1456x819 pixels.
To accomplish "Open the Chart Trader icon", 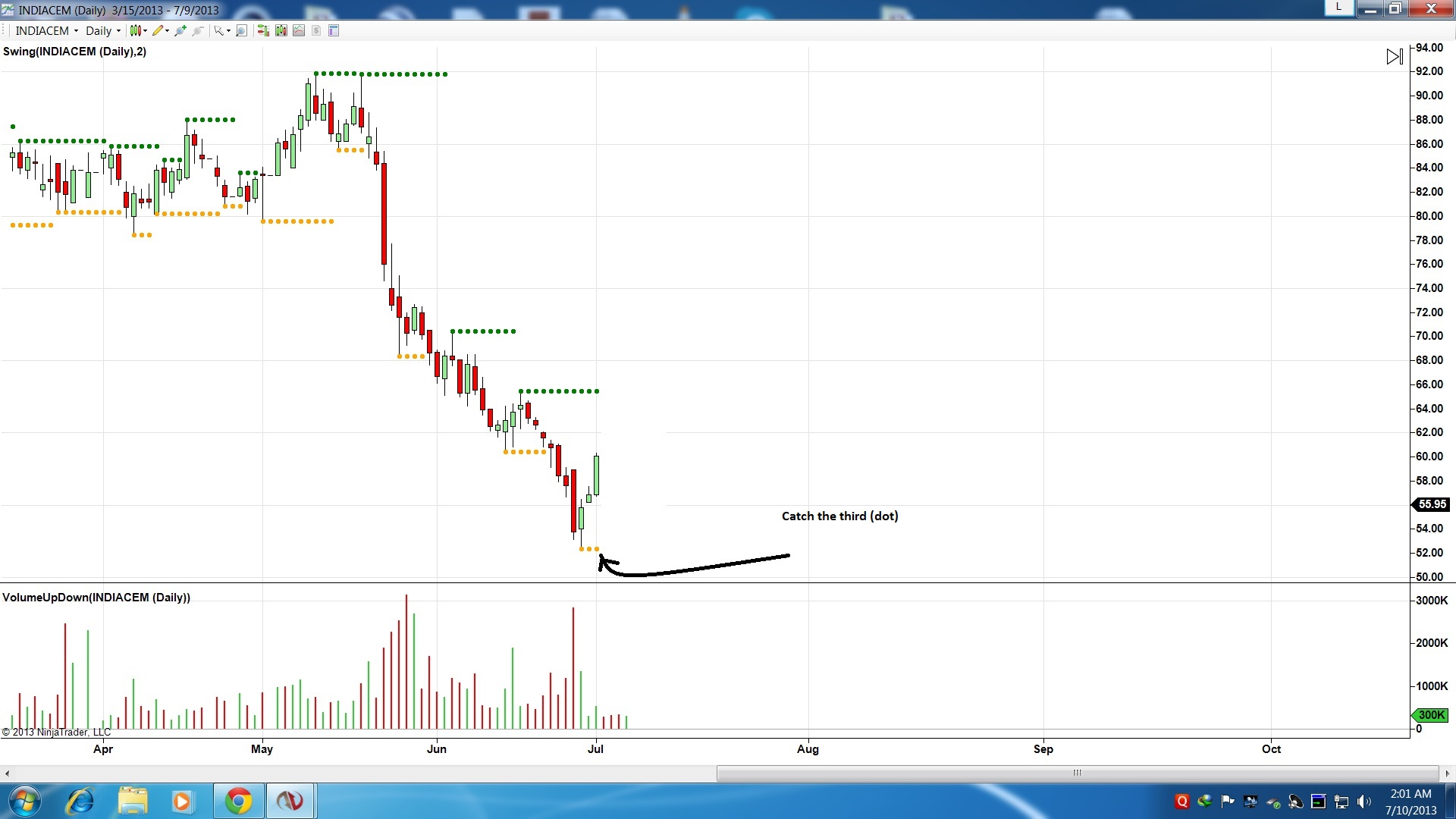I will point(262,31).
